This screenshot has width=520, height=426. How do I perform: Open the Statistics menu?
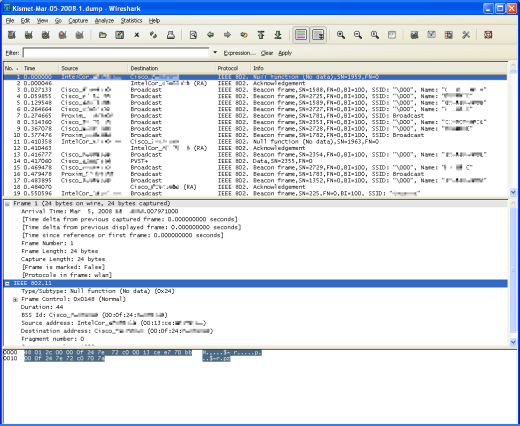[x=131, y=21]
